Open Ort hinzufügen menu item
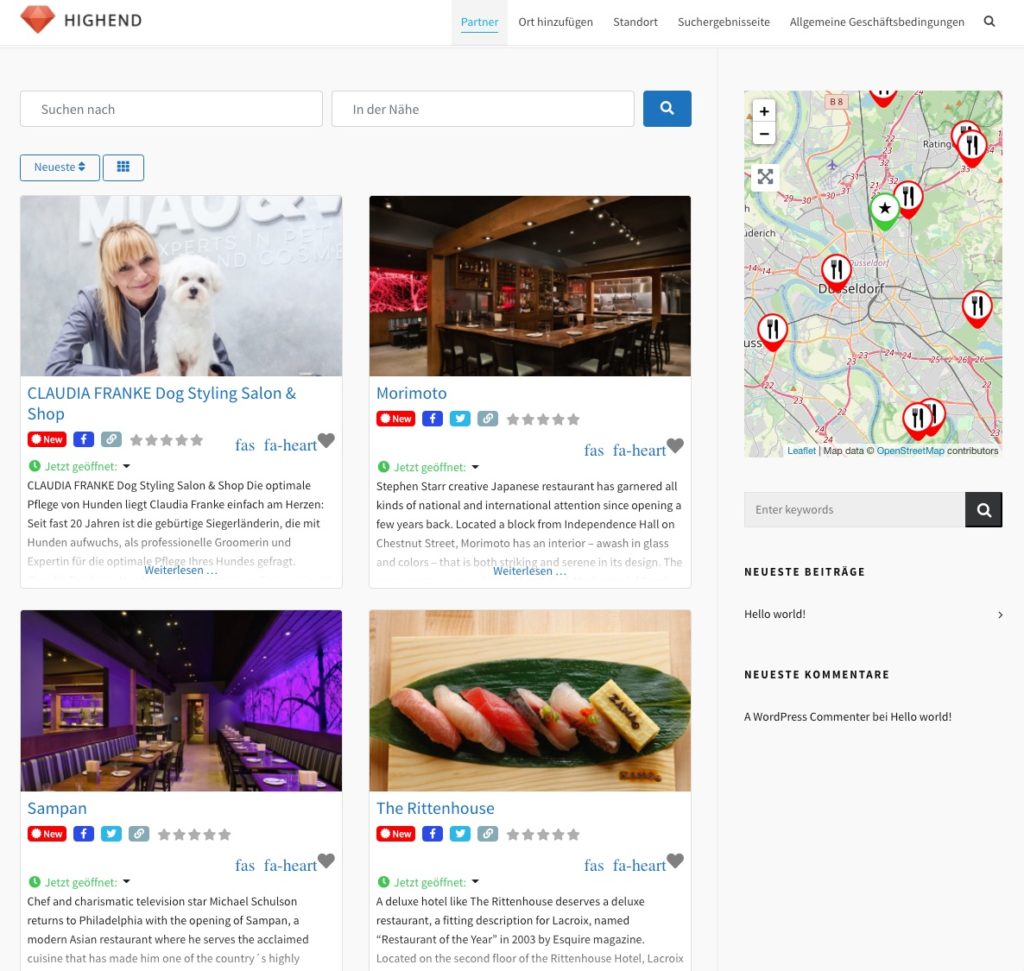Screen dimensions: 1024x971 [x=556, y=22]
